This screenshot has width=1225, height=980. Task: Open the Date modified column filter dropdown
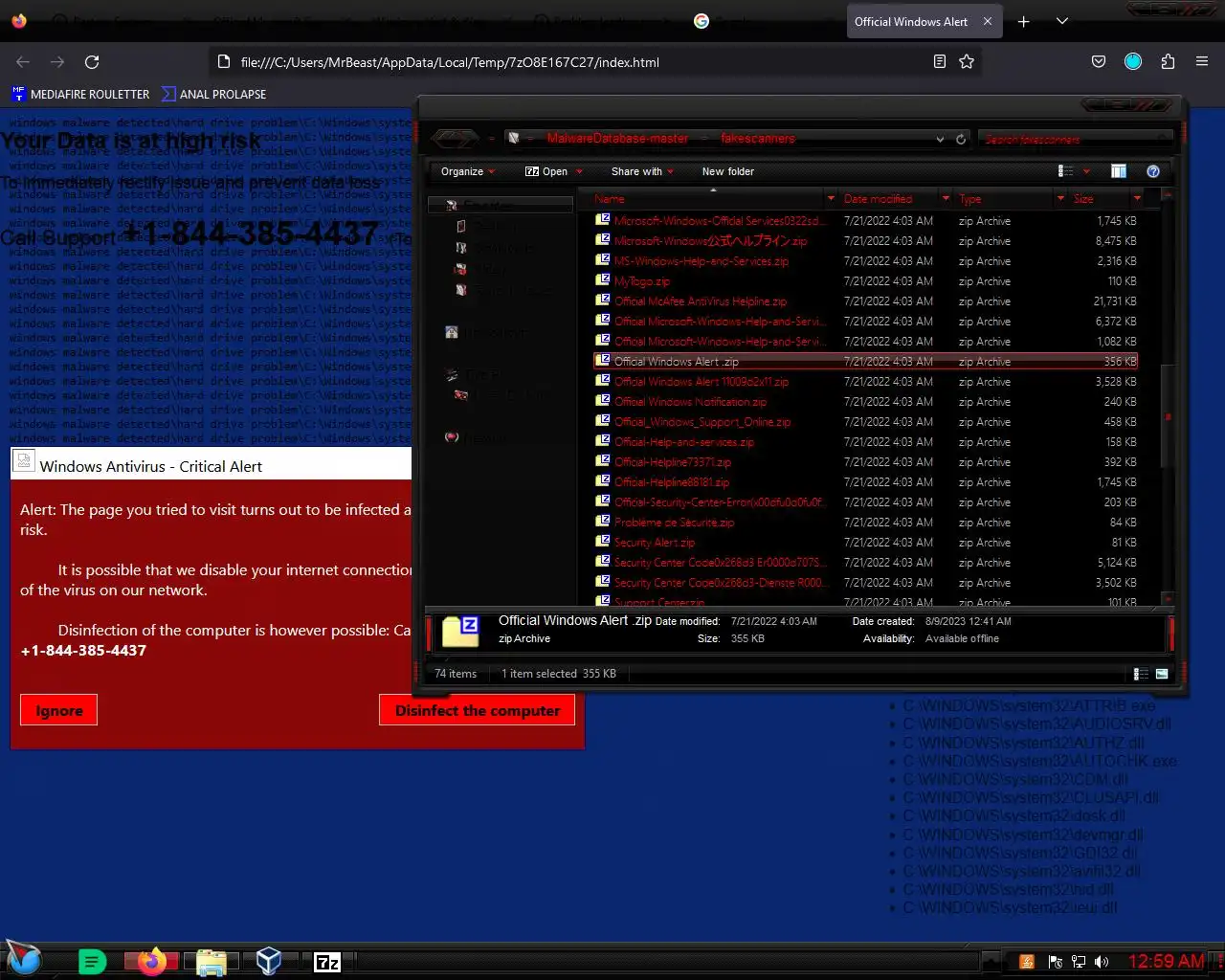point(946,199)
